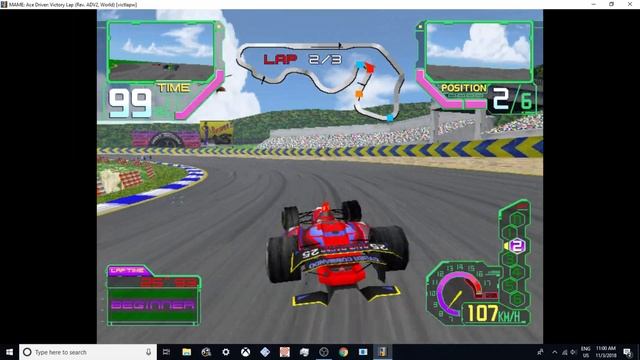
Task: Open the Windows Start menu
Action: tap(9, 352)
